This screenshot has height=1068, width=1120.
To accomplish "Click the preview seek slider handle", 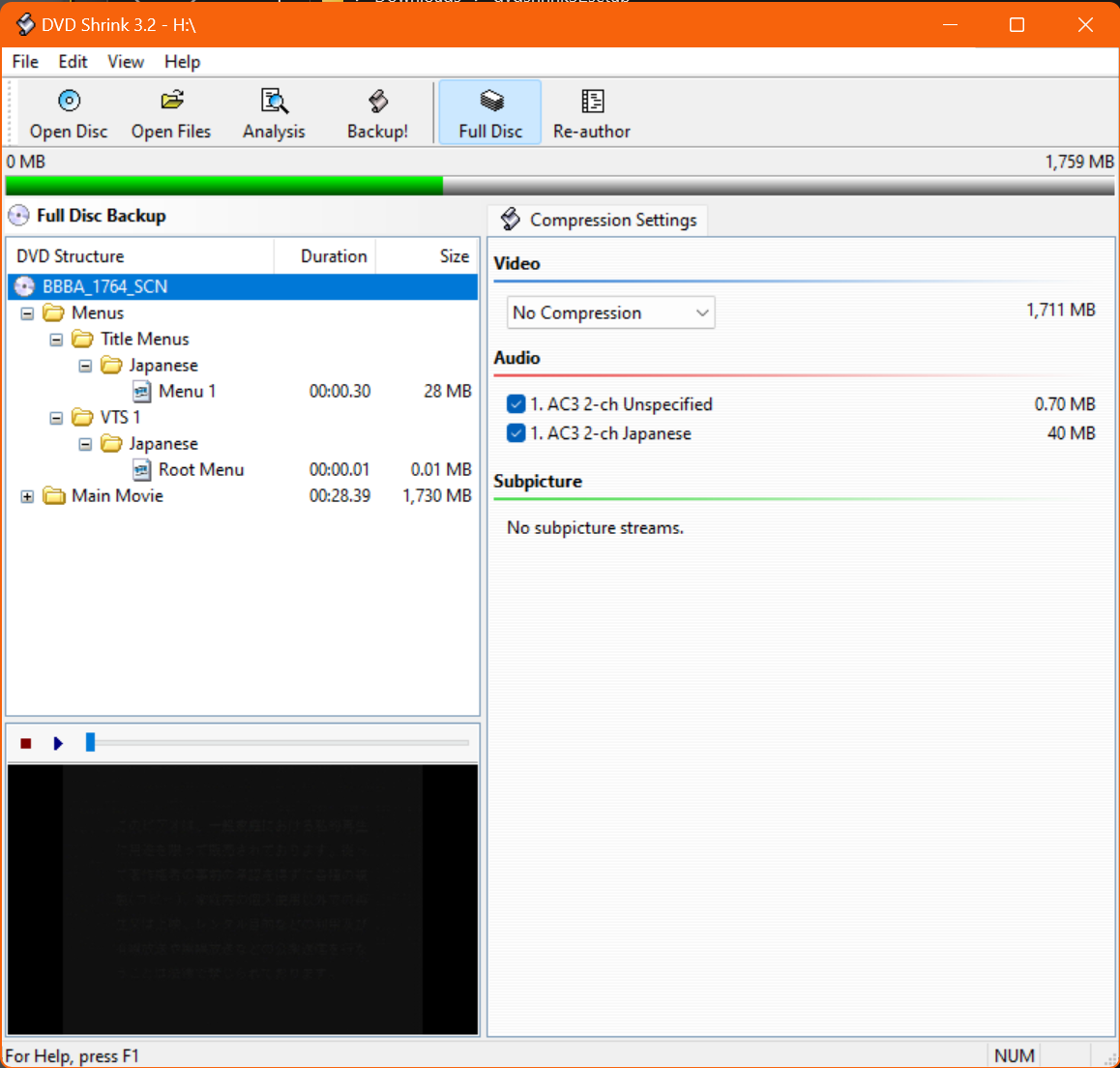I will point(90,742).
